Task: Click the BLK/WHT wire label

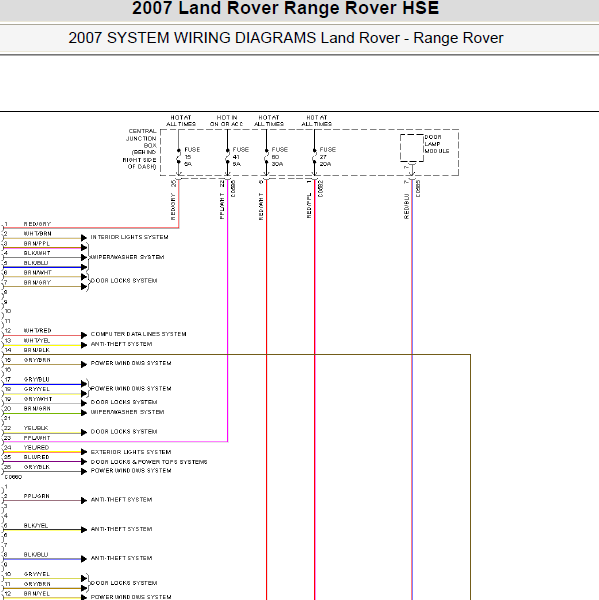Action: 37,253
